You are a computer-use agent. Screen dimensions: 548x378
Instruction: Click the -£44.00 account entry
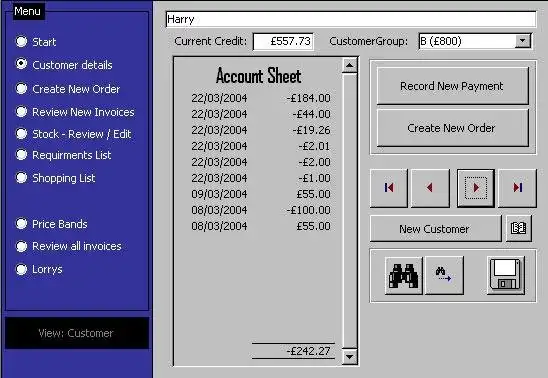(x=311, y=114)
